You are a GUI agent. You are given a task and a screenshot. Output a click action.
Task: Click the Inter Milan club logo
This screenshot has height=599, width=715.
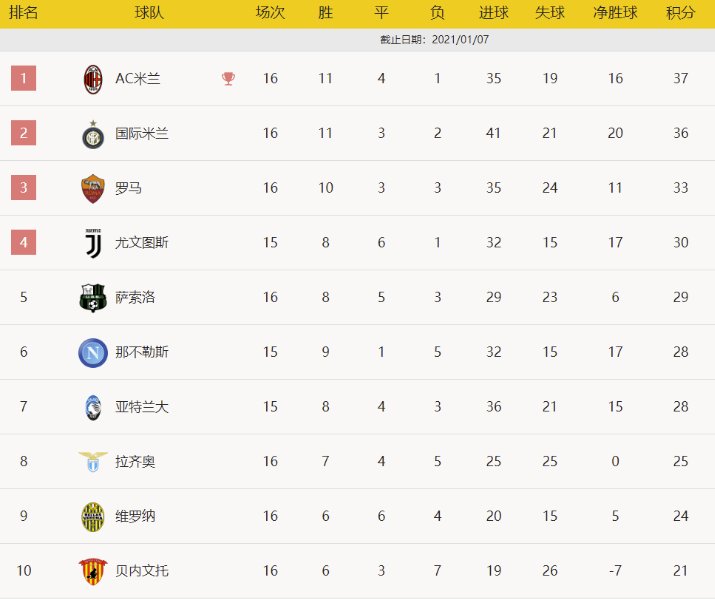coord(93,134)
